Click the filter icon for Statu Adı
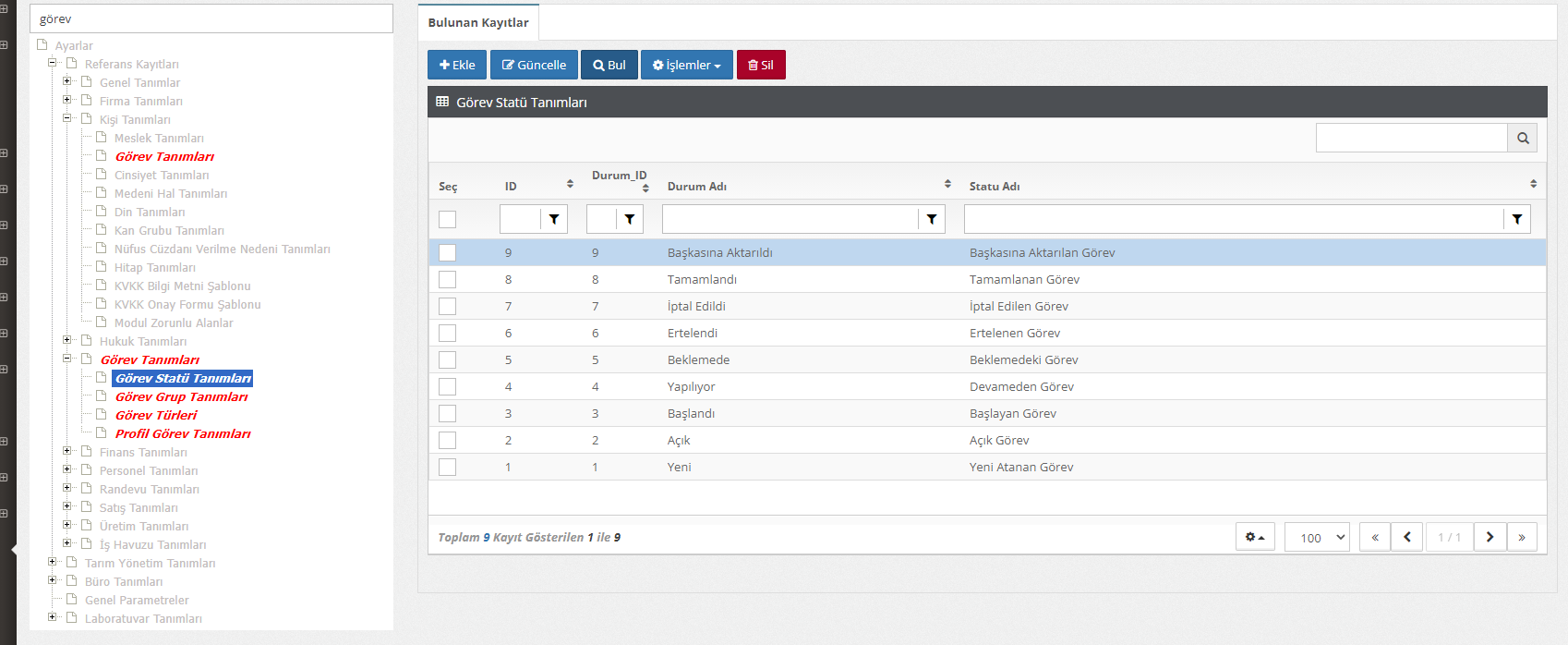The width and height of the screenshot is (1568, 645). click(x=1516, y=219)
